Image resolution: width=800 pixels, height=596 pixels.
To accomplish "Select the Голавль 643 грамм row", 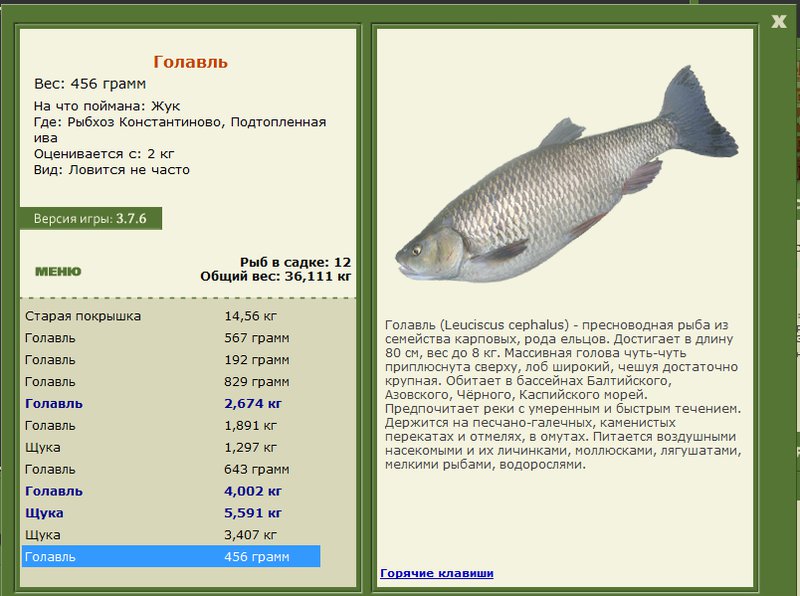I will pos(171,469).
